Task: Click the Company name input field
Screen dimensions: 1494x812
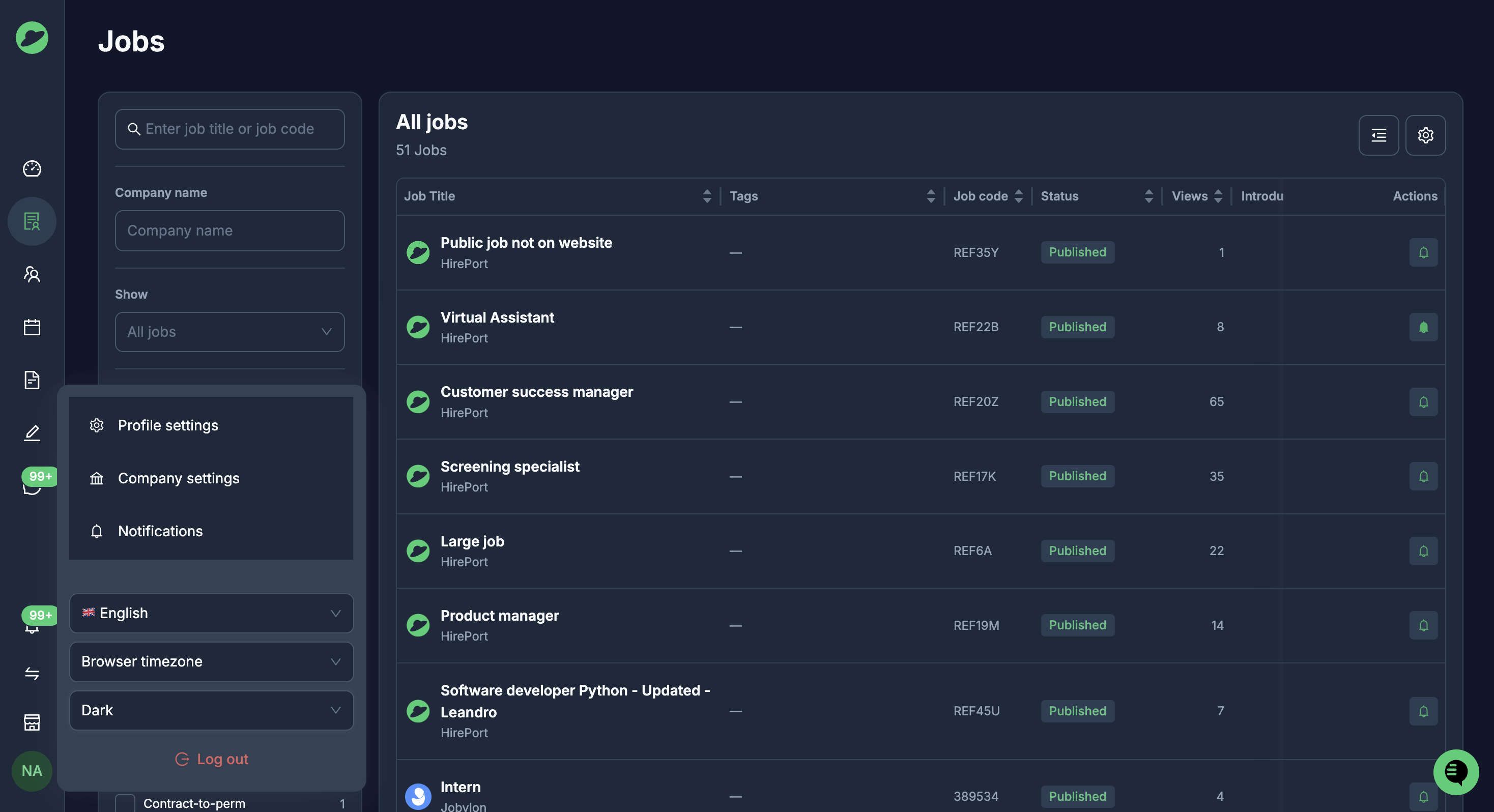Action: [229, 230]
